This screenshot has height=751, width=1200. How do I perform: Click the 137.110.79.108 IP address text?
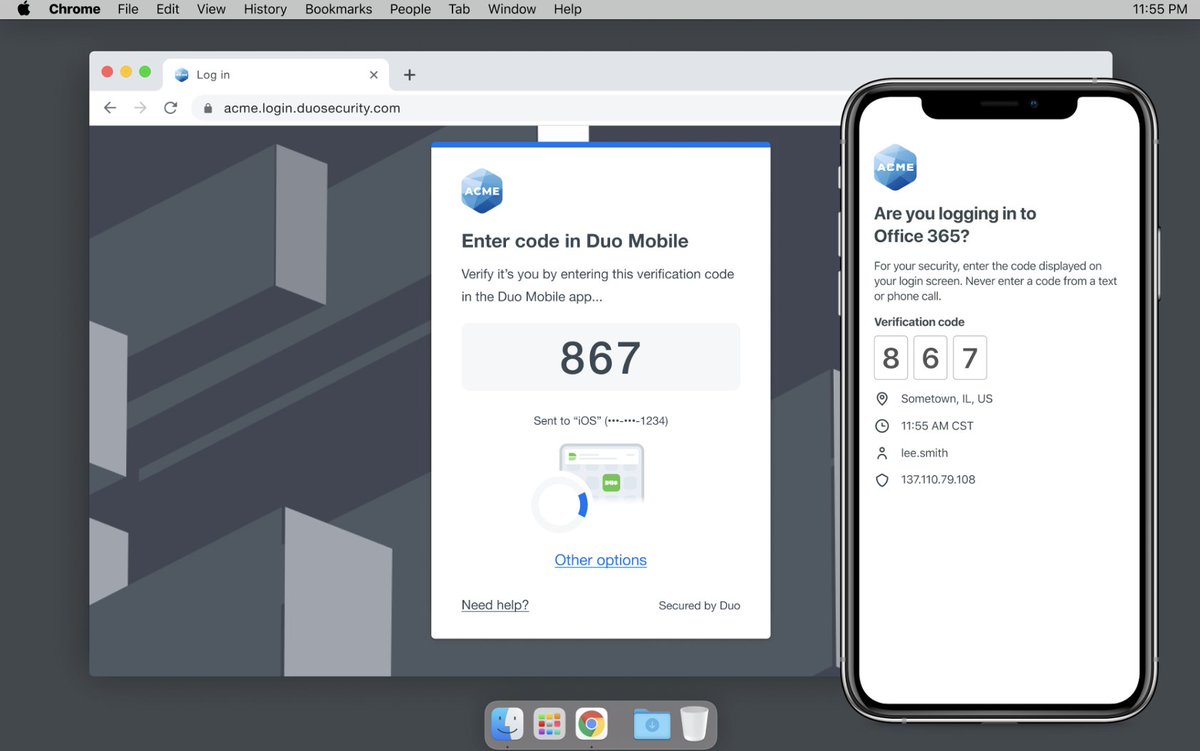[938, 480]
